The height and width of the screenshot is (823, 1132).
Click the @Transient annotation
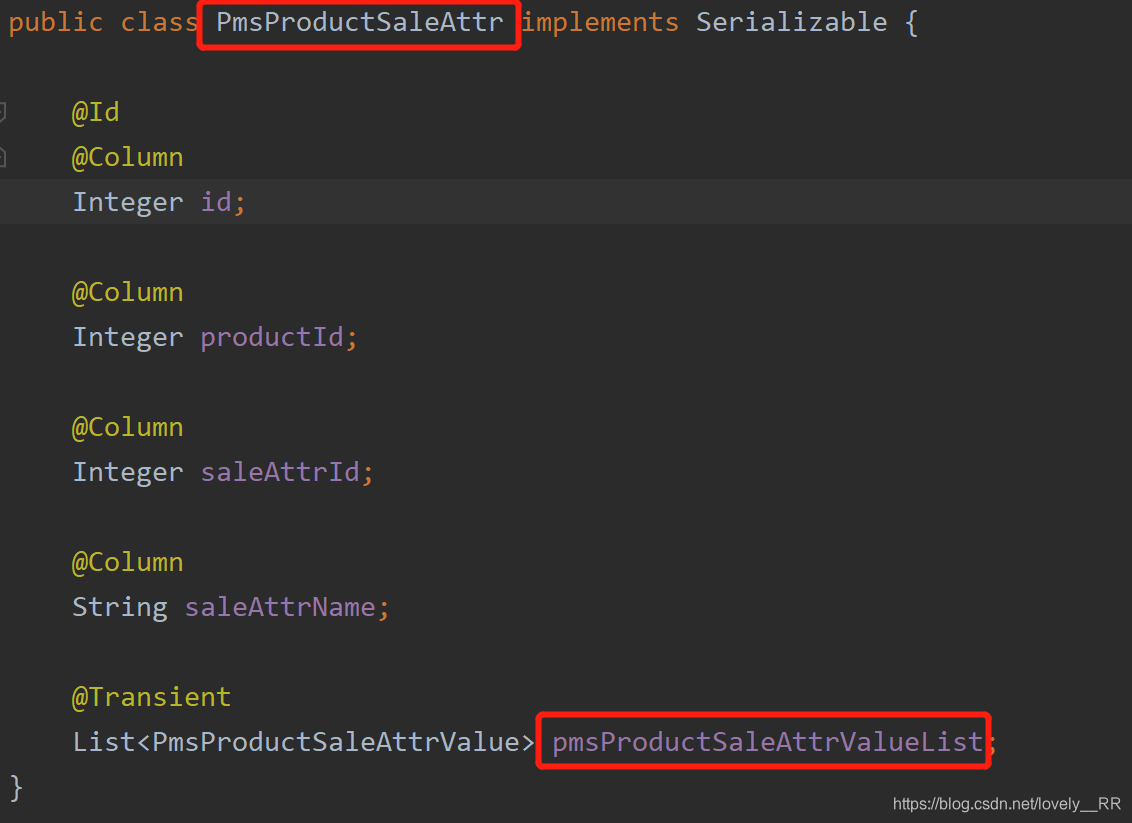152,697
